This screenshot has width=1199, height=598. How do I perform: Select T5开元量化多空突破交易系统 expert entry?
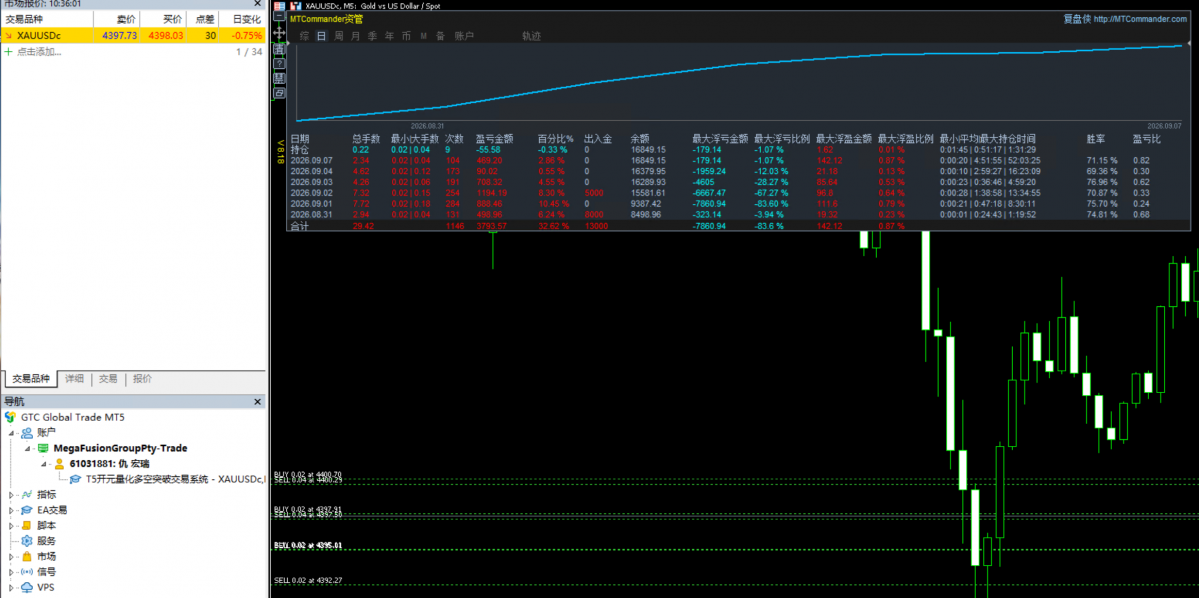pyautogui.click(x=173, y=479)
